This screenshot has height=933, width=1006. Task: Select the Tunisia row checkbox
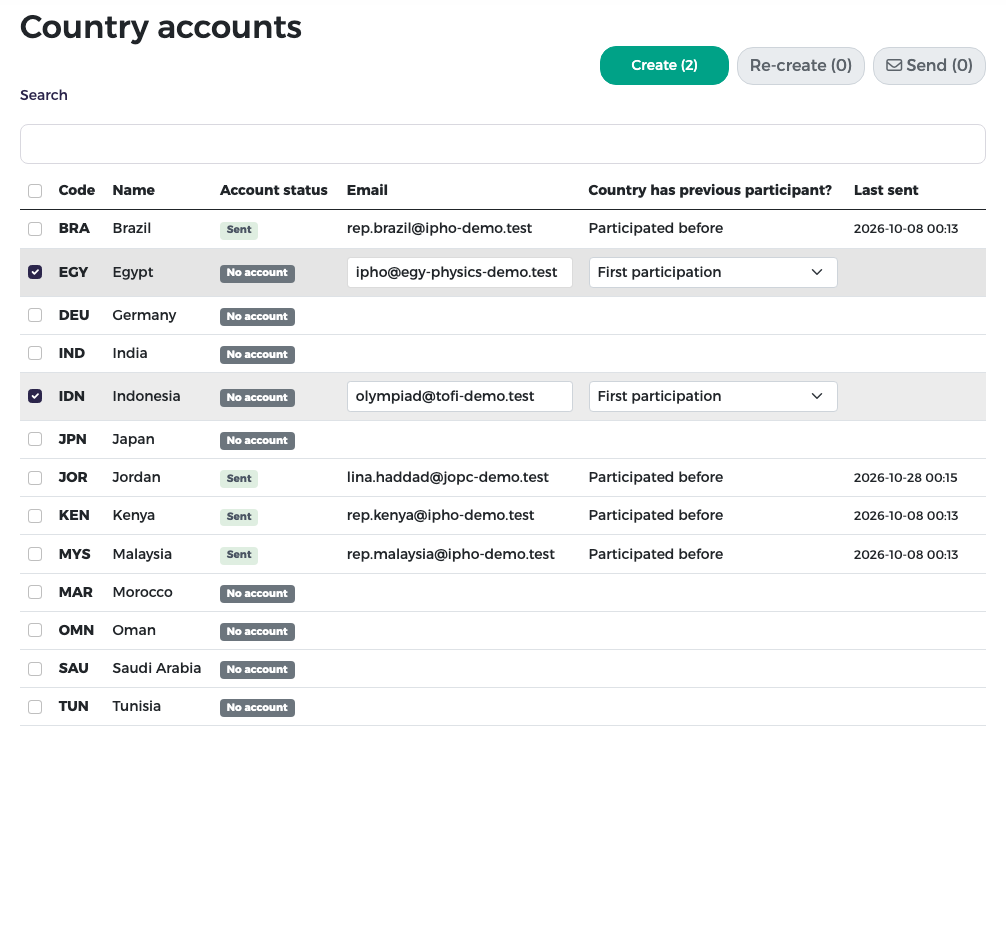(x=35, y=706)
